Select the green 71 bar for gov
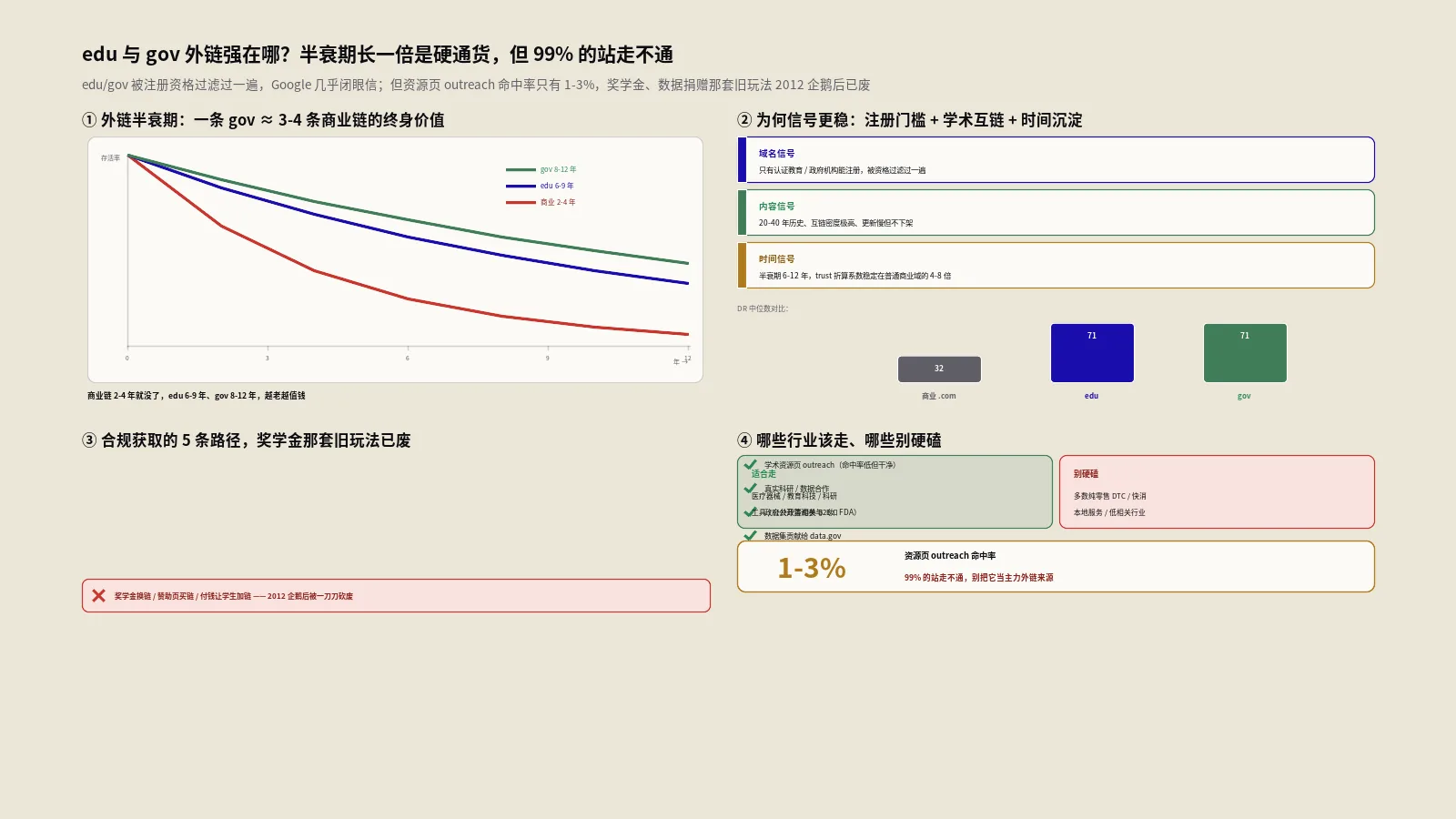Viewport: 1456px width, 819px height. (1245, 353)
